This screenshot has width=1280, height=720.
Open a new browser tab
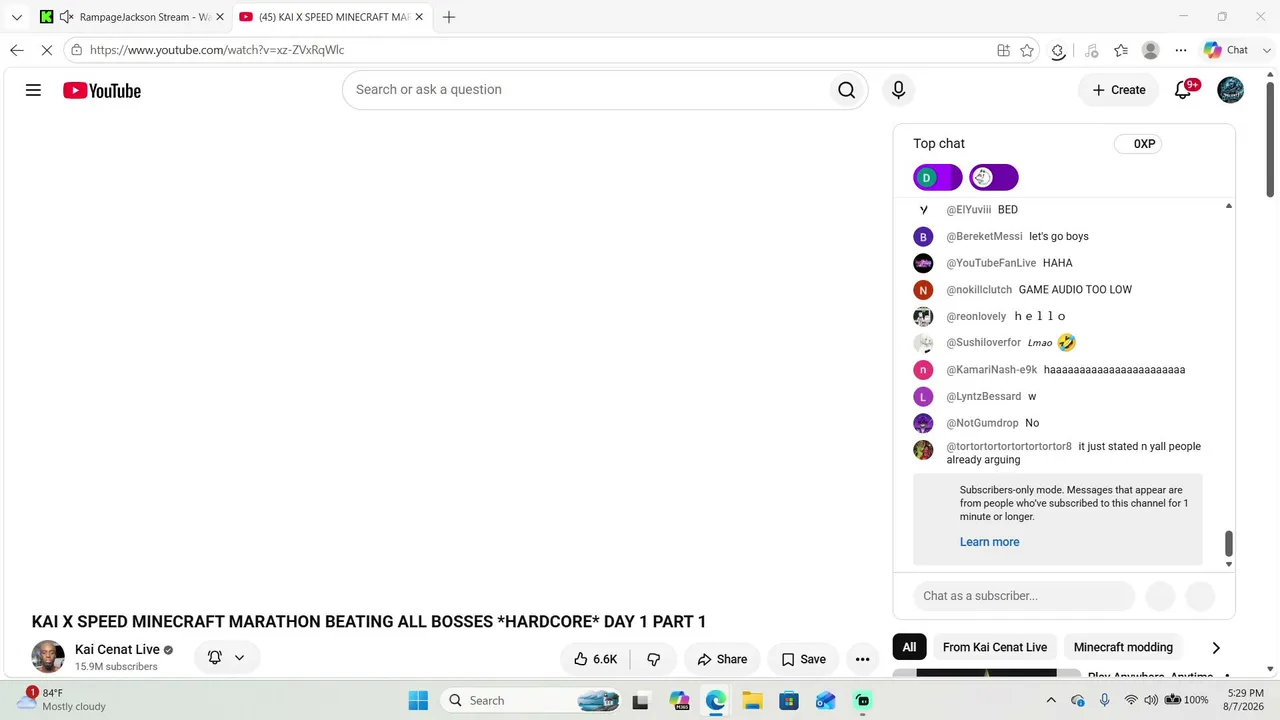tap(449, 17)
